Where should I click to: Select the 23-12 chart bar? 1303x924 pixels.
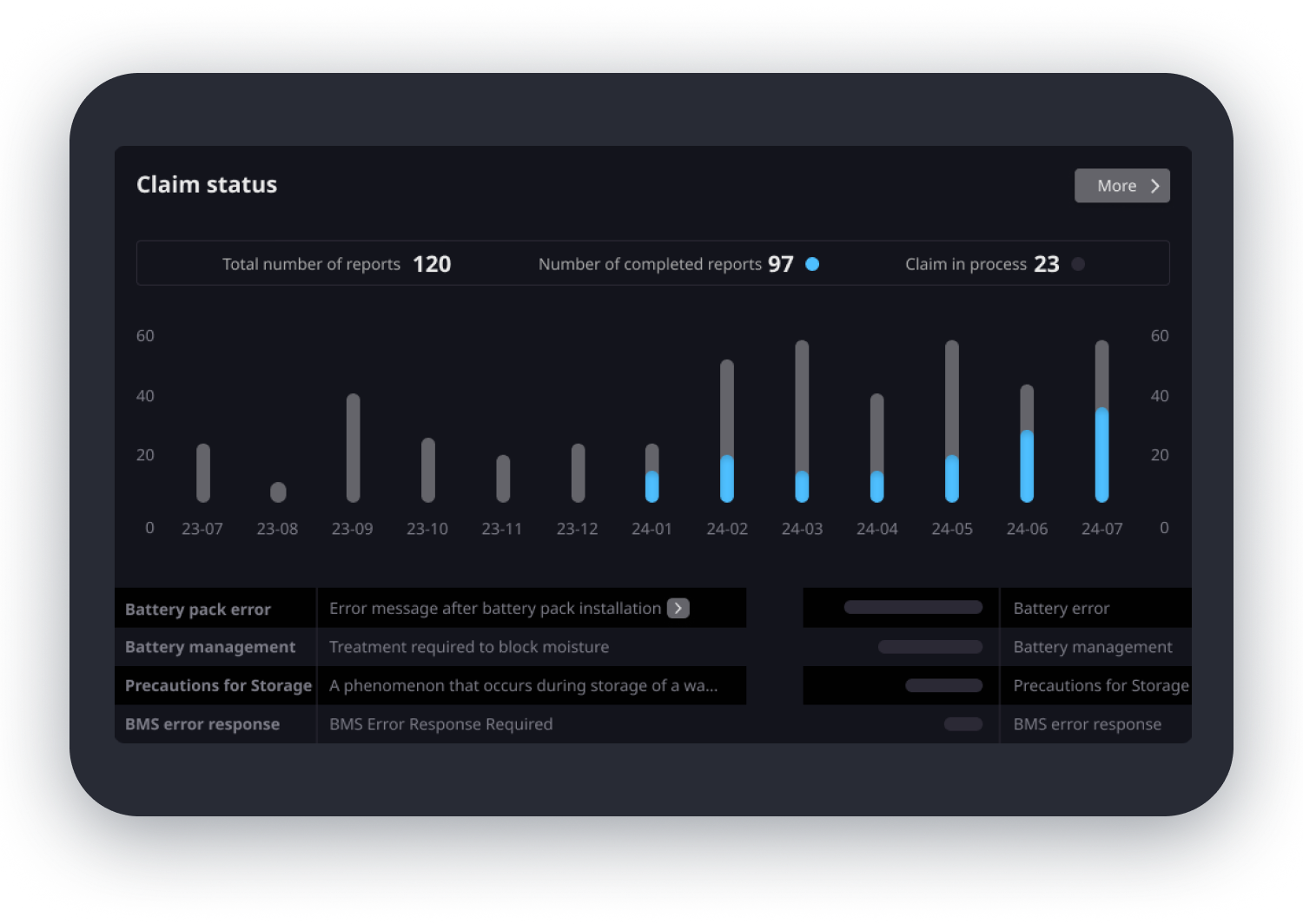(578, 473)
